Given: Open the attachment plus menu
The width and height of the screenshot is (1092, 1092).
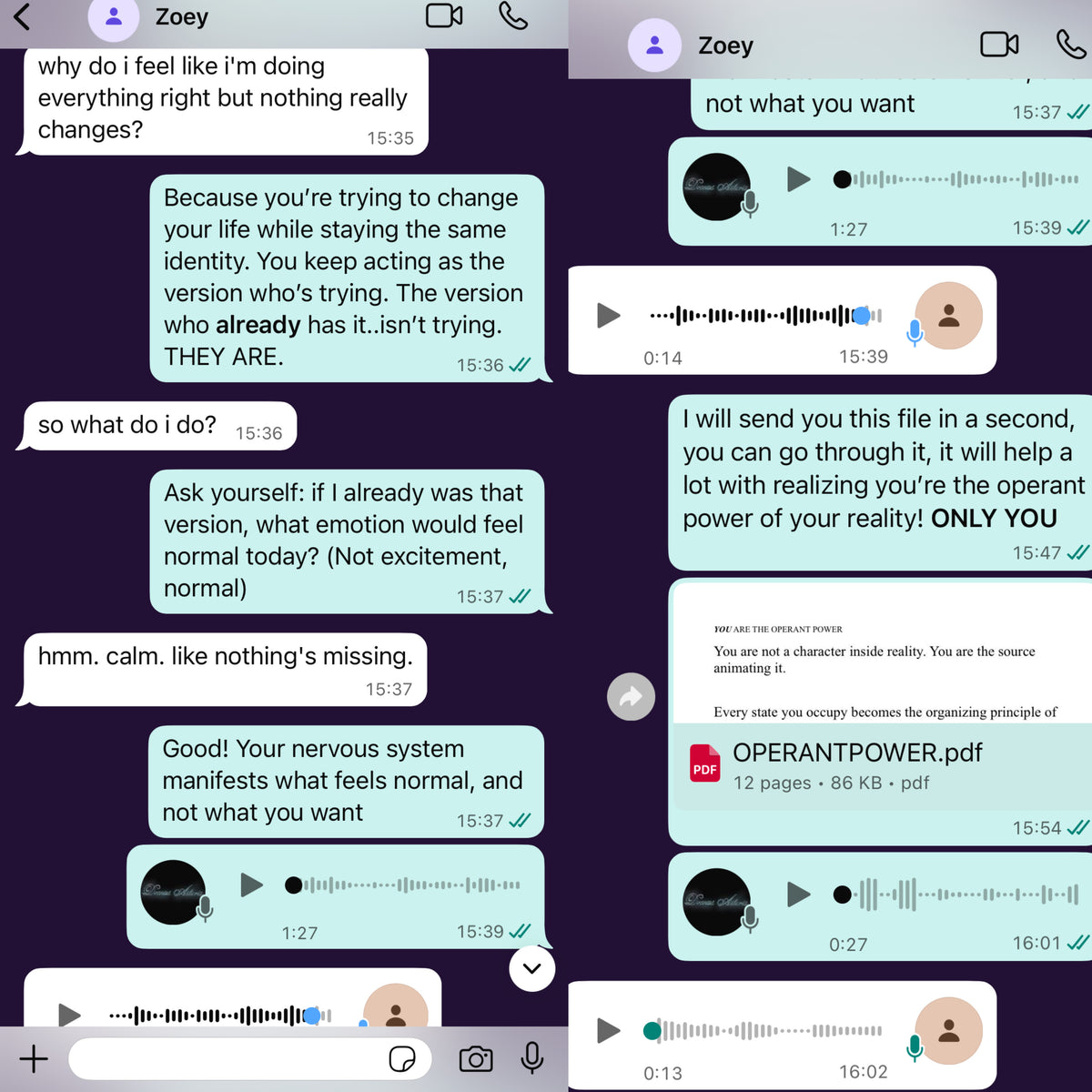Looking at the screenshot, I should 34,1058.
